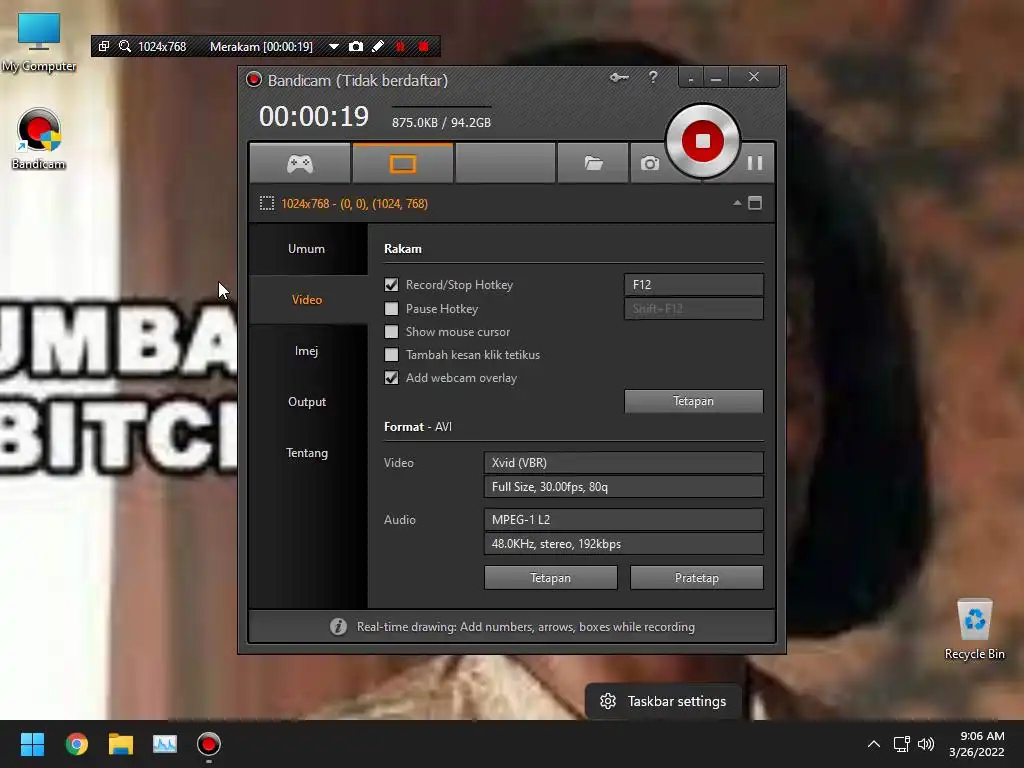The width and height of the screenshot is (1024, 768).
Task: Click the small dash tray button in Bandicam title bar
Action: pos(690,78)
